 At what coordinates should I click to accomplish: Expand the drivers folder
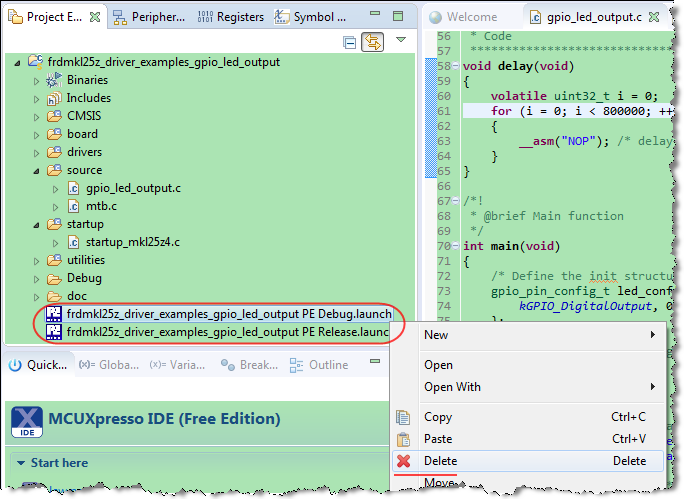[x=37, y=153]
